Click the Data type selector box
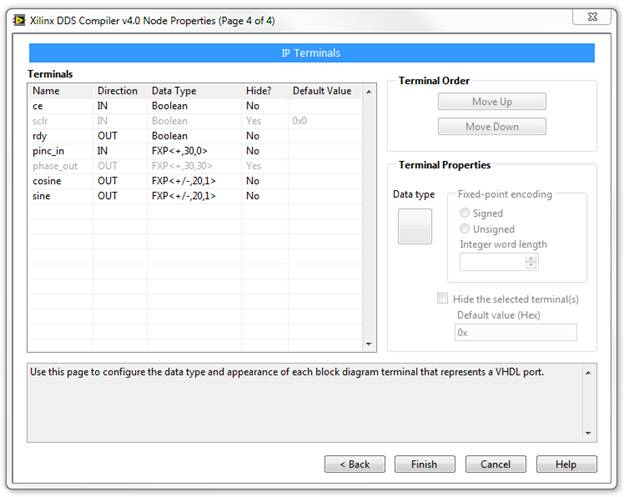The image size is (624, 497). 415,226
